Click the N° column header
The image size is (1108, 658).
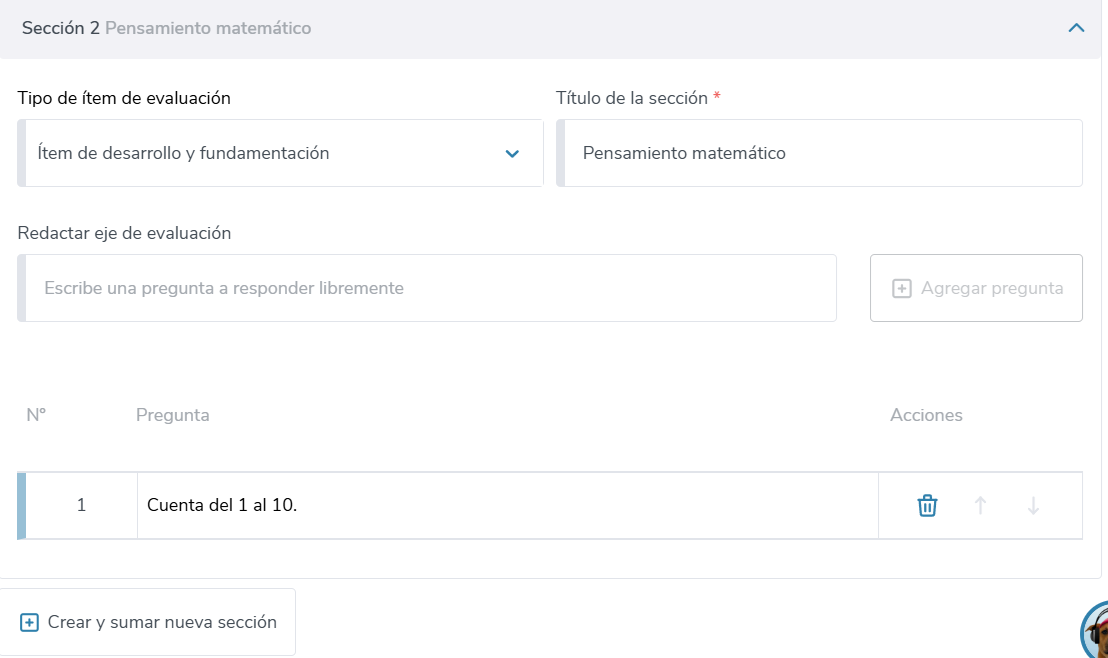(36, 415)
